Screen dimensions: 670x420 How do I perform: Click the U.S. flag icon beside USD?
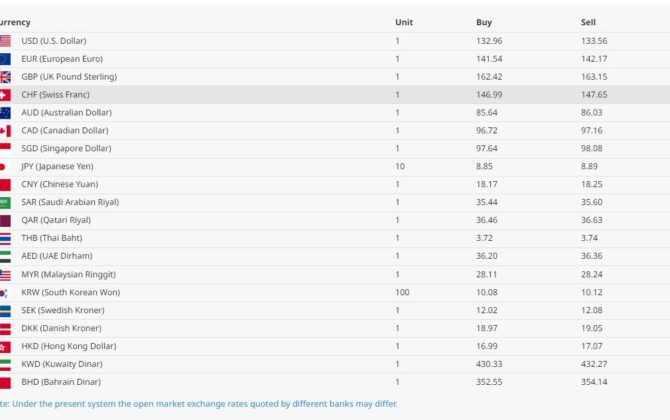[5, 41]
